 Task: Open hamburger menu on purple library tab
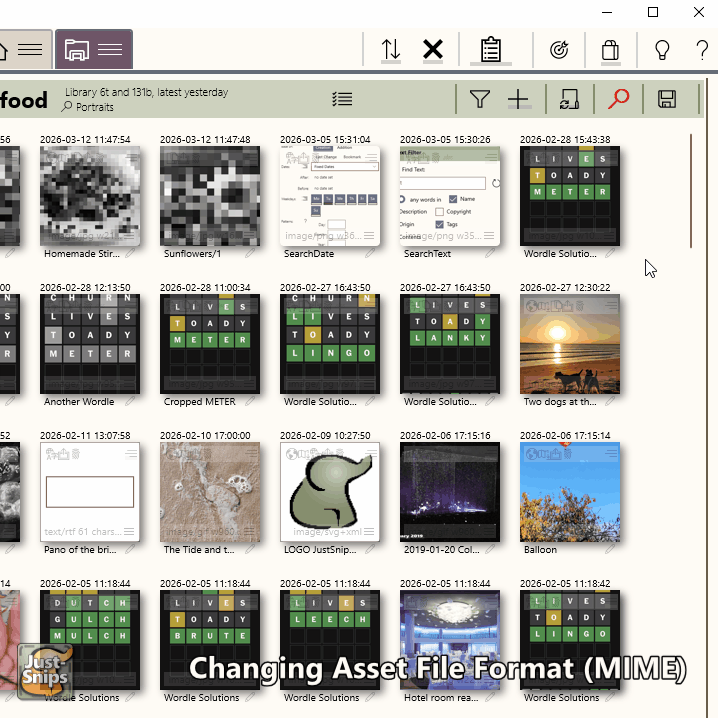pos(110,49)
